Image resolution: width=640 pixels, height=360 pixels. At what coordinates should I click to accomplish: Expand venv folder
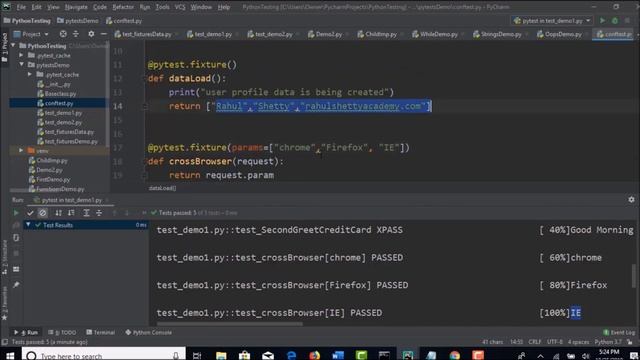click(21, 151)
